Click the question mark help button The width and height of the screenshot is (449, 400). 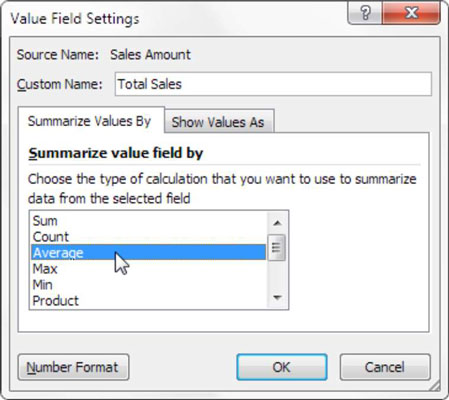[x=365, y=13]
